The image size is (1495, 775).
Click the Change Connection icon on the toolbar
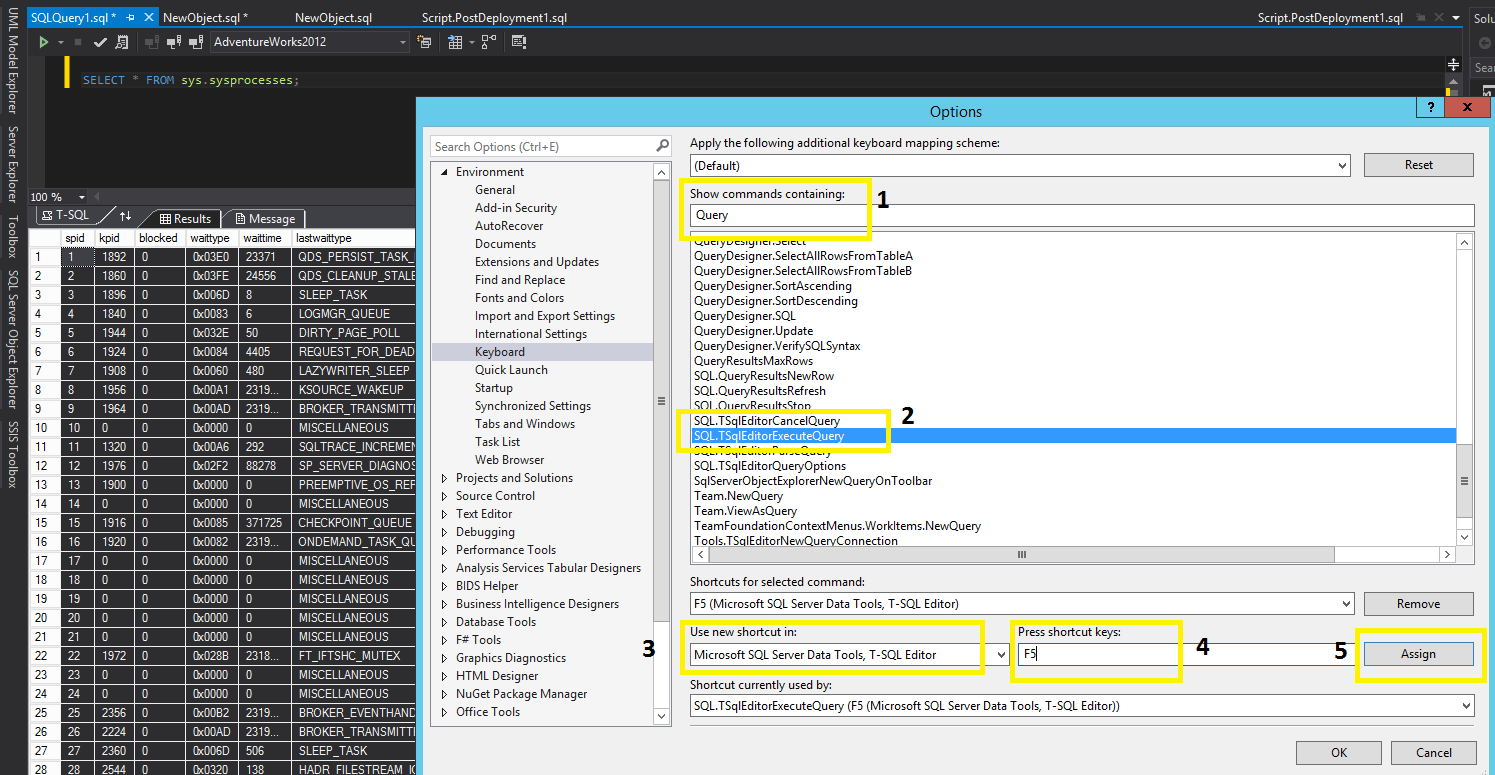pyautogui.click(x=196, y=42)
